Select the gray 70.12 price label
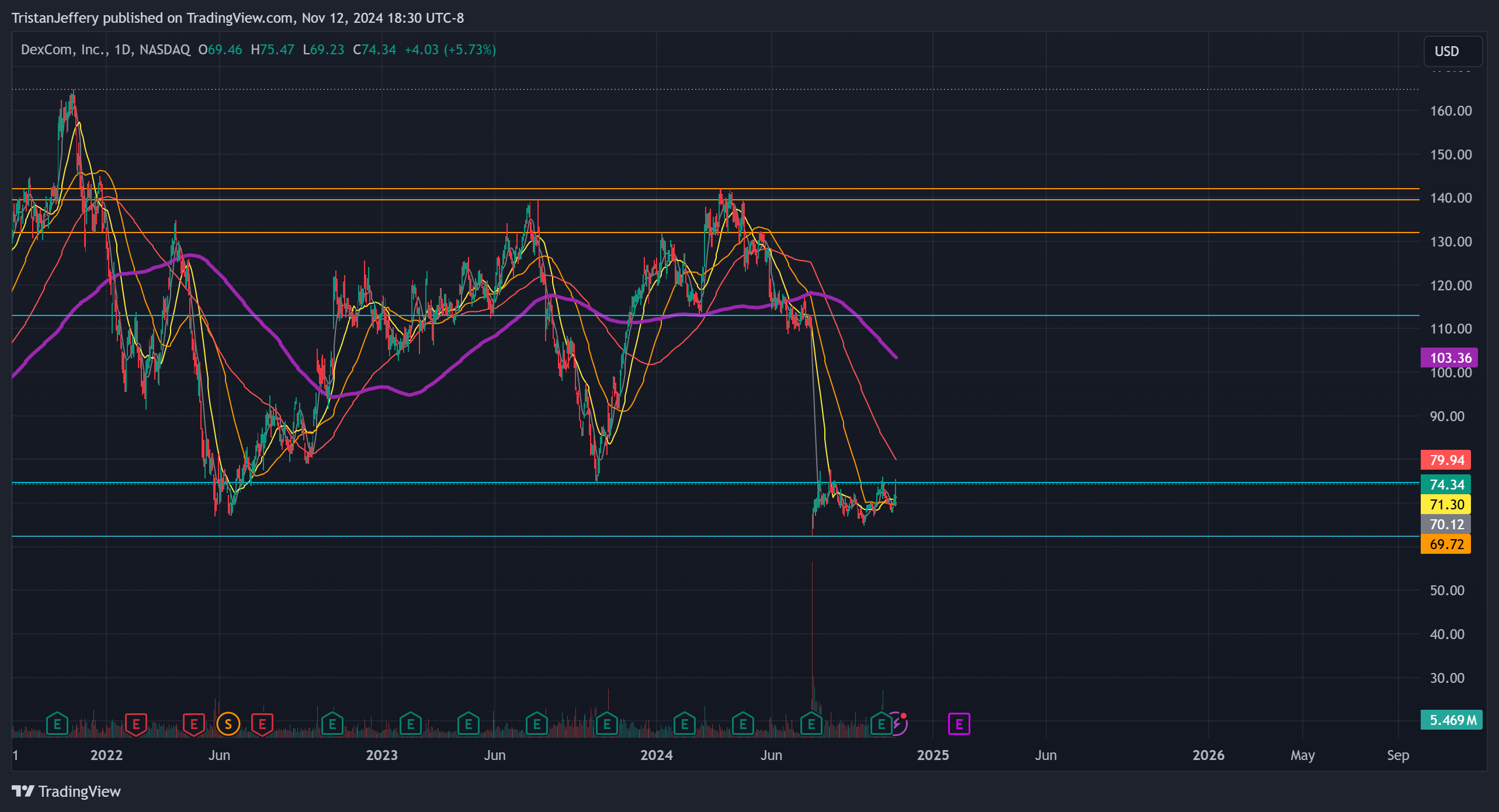The image size is (1499, 812). point(1446,524)
